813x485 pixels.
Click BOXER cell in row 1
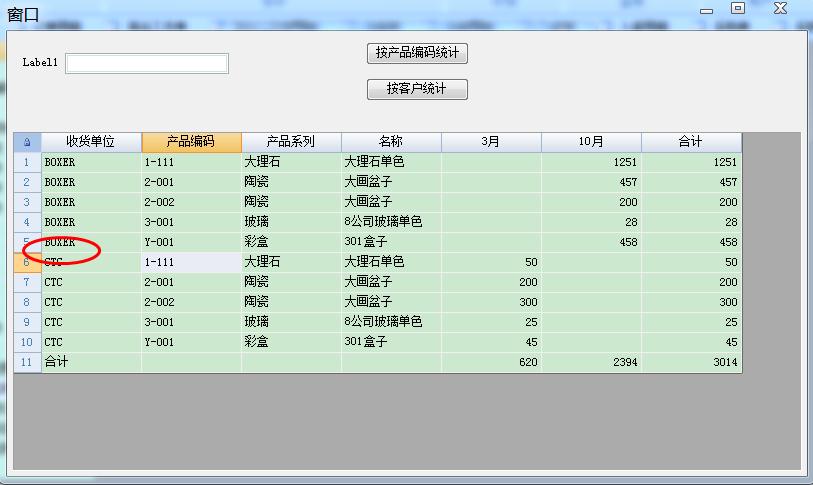tap(91, 162)
